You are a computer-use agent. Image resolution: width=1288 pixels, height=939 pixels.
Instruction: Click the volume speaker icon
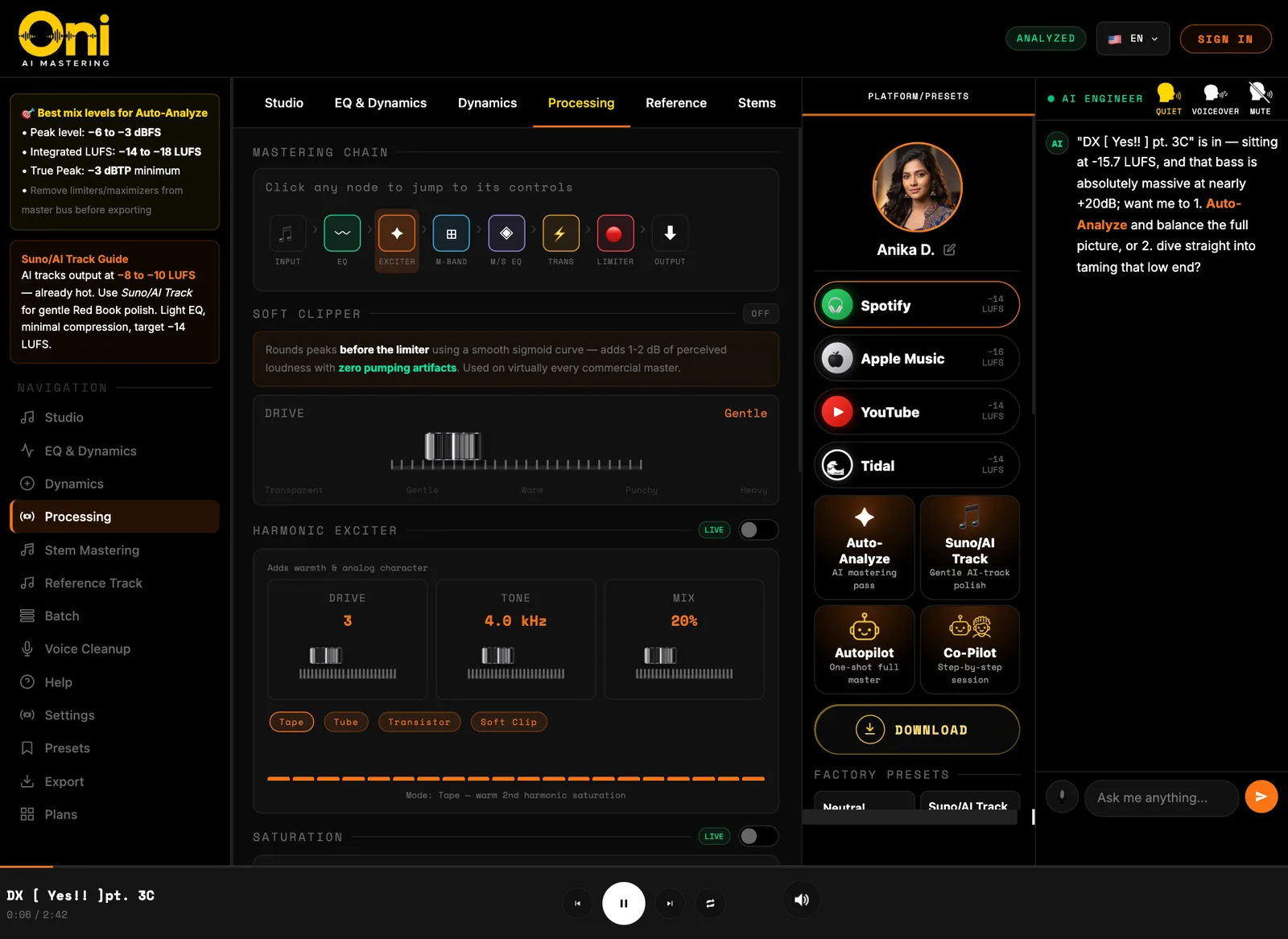pyautogui.click(x=802, y=900)
